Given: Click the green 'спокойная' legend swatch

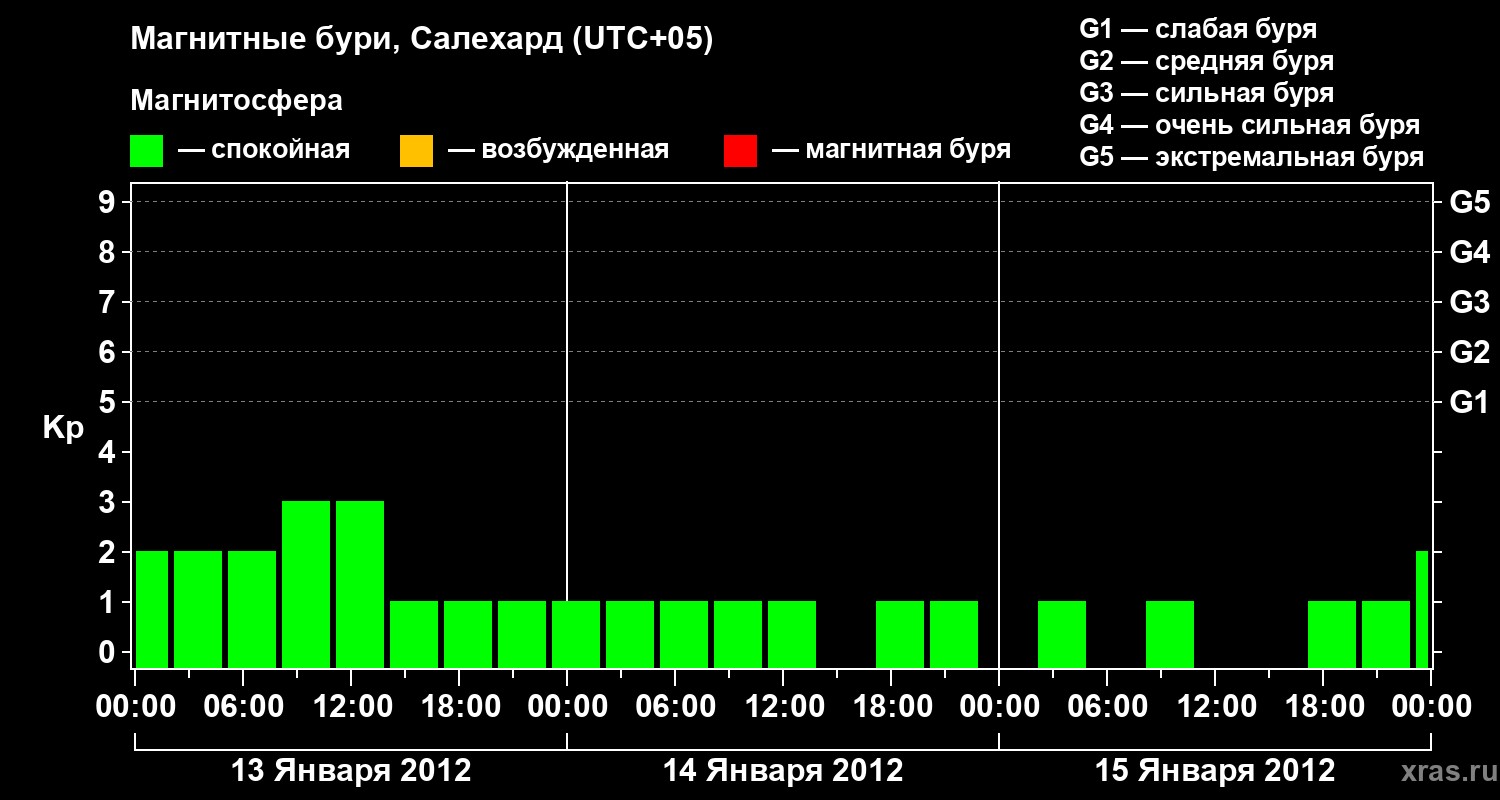Looking at the screenshot, I should [x=146, y=151].
